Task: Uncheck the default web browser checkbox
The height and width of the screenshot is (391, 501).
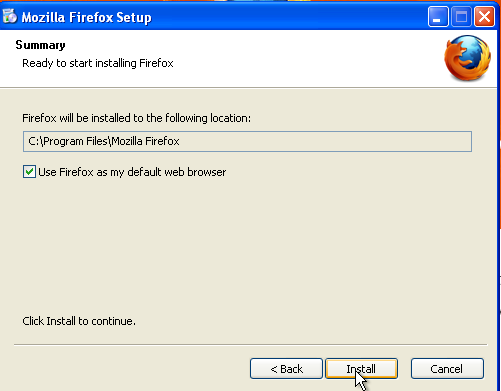Action: (x=29, y=172)
